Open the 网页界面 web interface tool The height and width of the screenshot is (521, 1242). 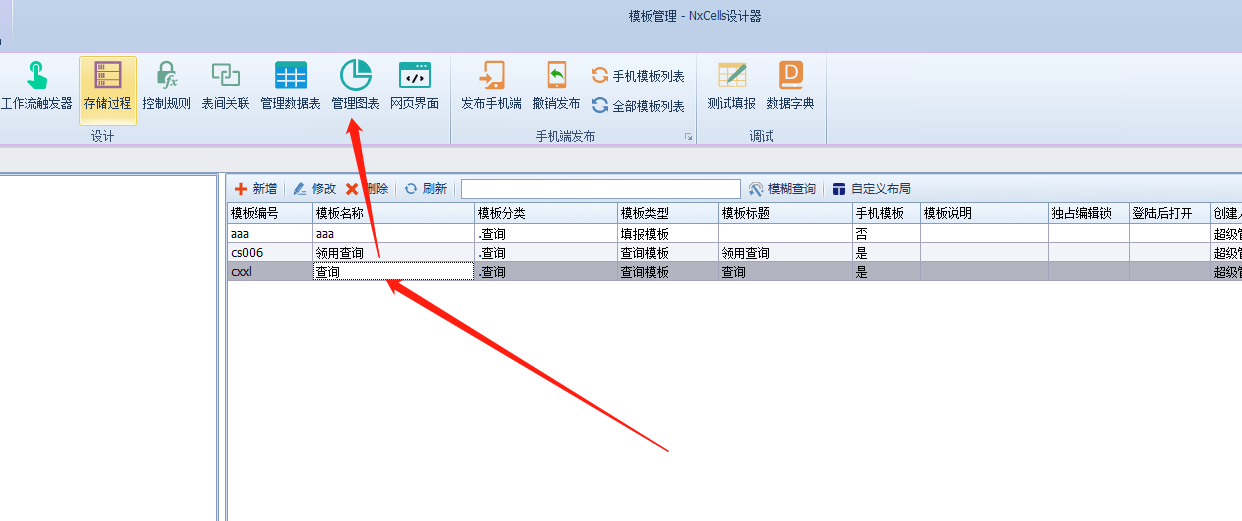click(x=414, y=86)
